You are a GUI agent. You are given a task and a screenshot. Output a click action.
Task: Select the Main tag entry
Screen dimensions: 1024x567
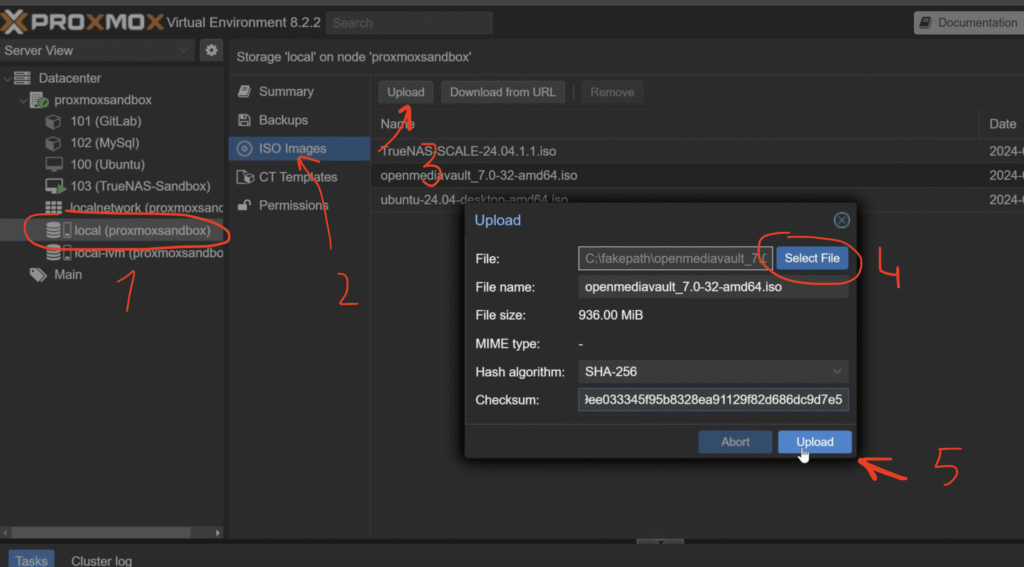[68, 275]
